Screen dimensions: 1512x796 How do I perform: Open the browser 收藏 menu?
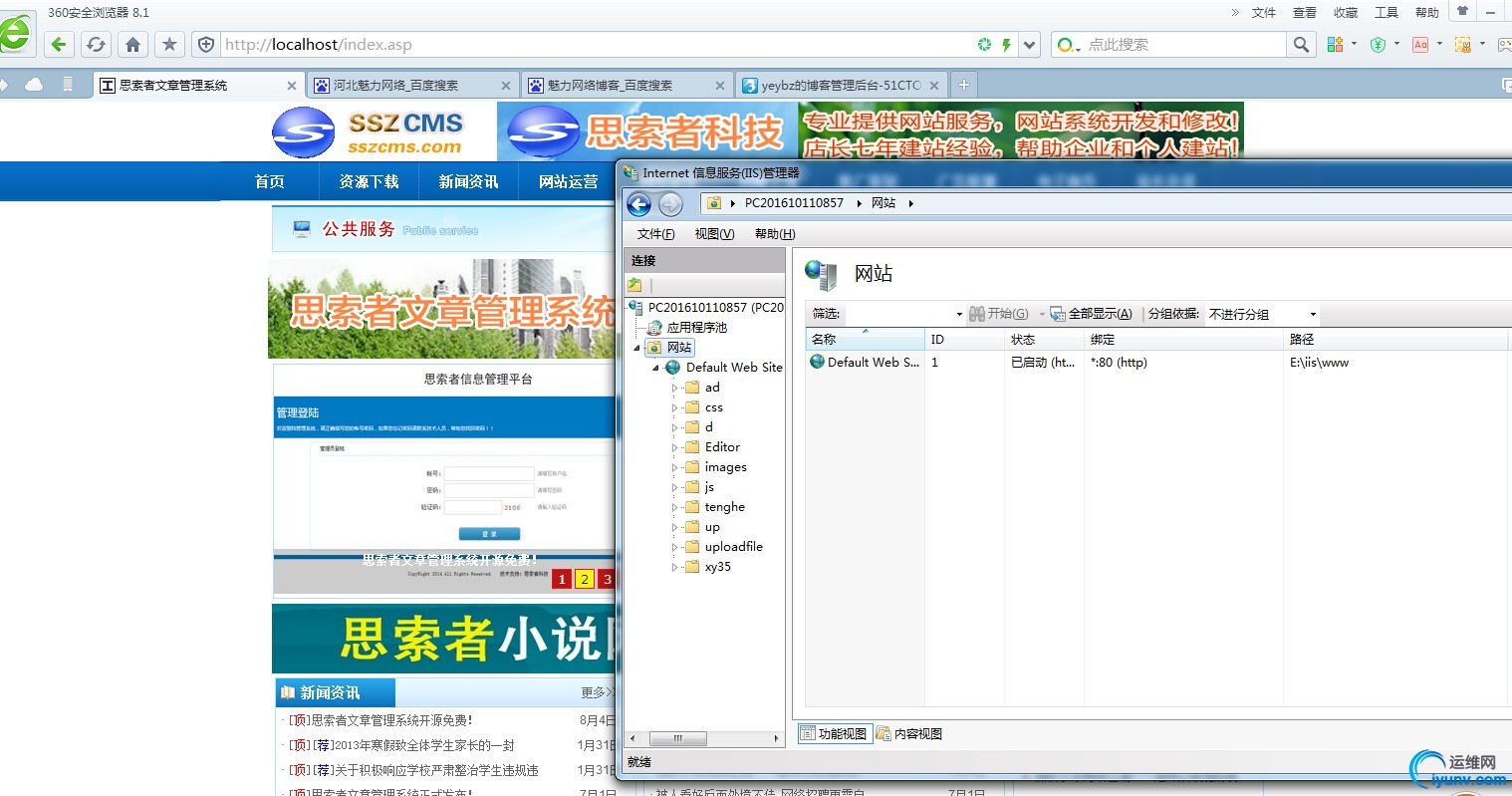(x=1346, y=13)
